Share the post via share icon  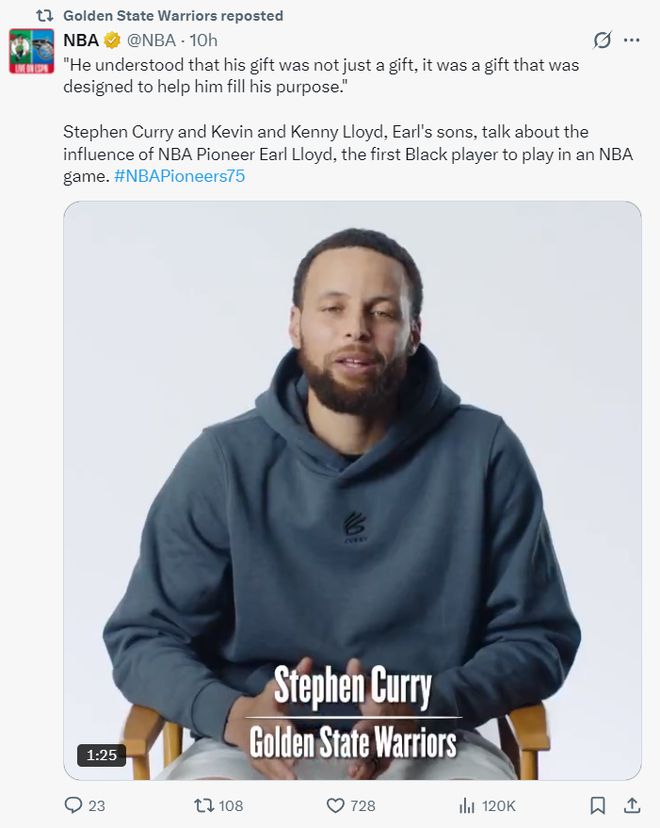[632, 805]
